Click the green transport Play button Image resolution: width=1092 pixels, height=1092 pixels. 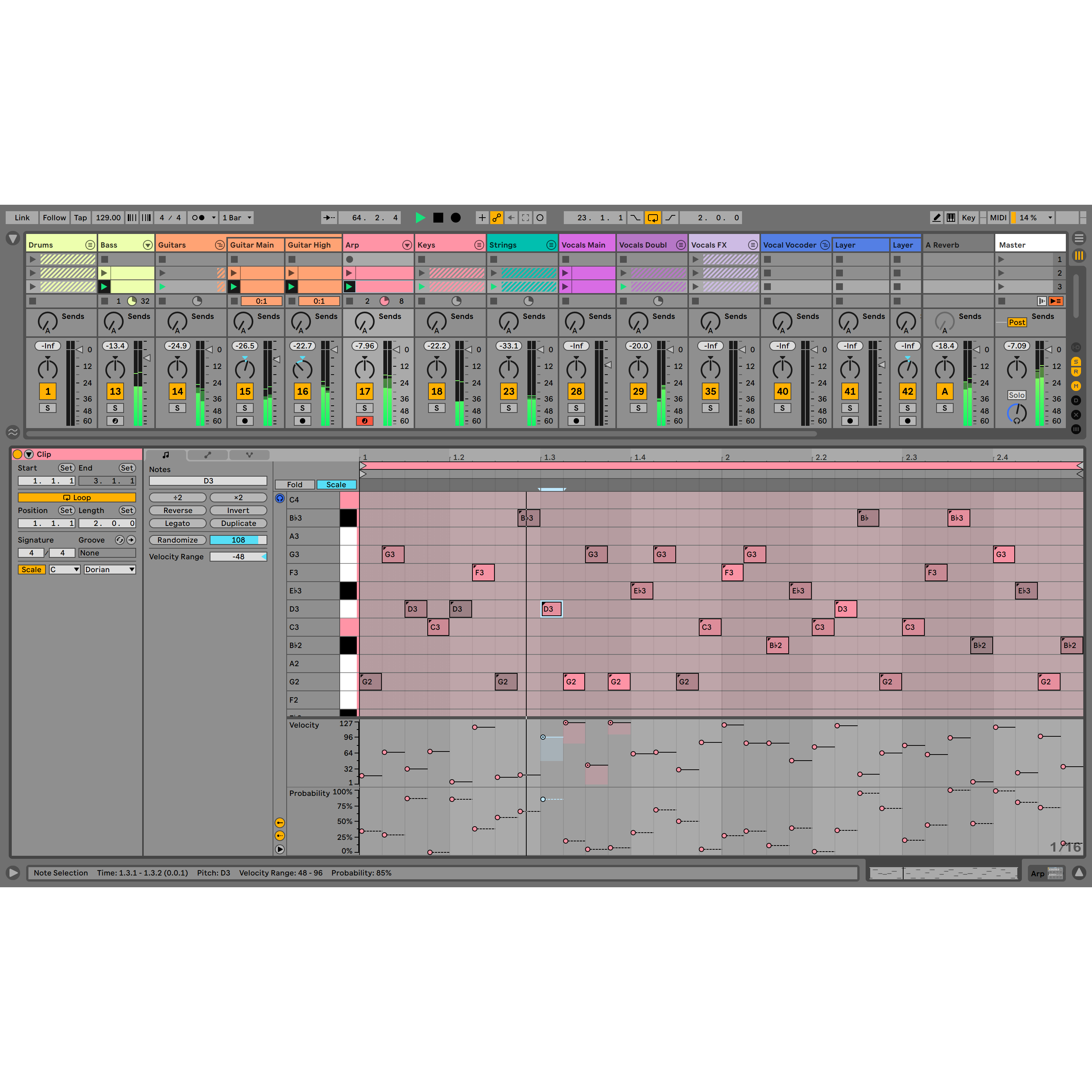coord(420,218)
